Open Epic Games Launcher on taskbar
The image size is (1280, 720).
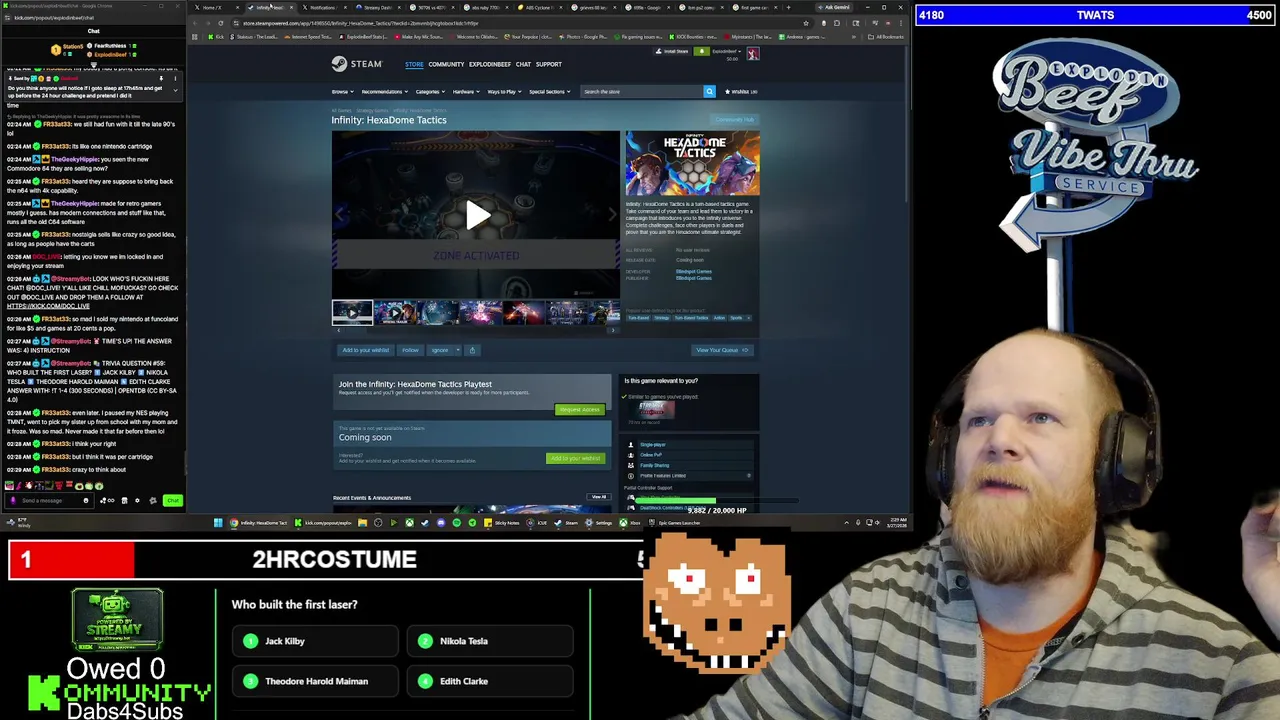675,522
